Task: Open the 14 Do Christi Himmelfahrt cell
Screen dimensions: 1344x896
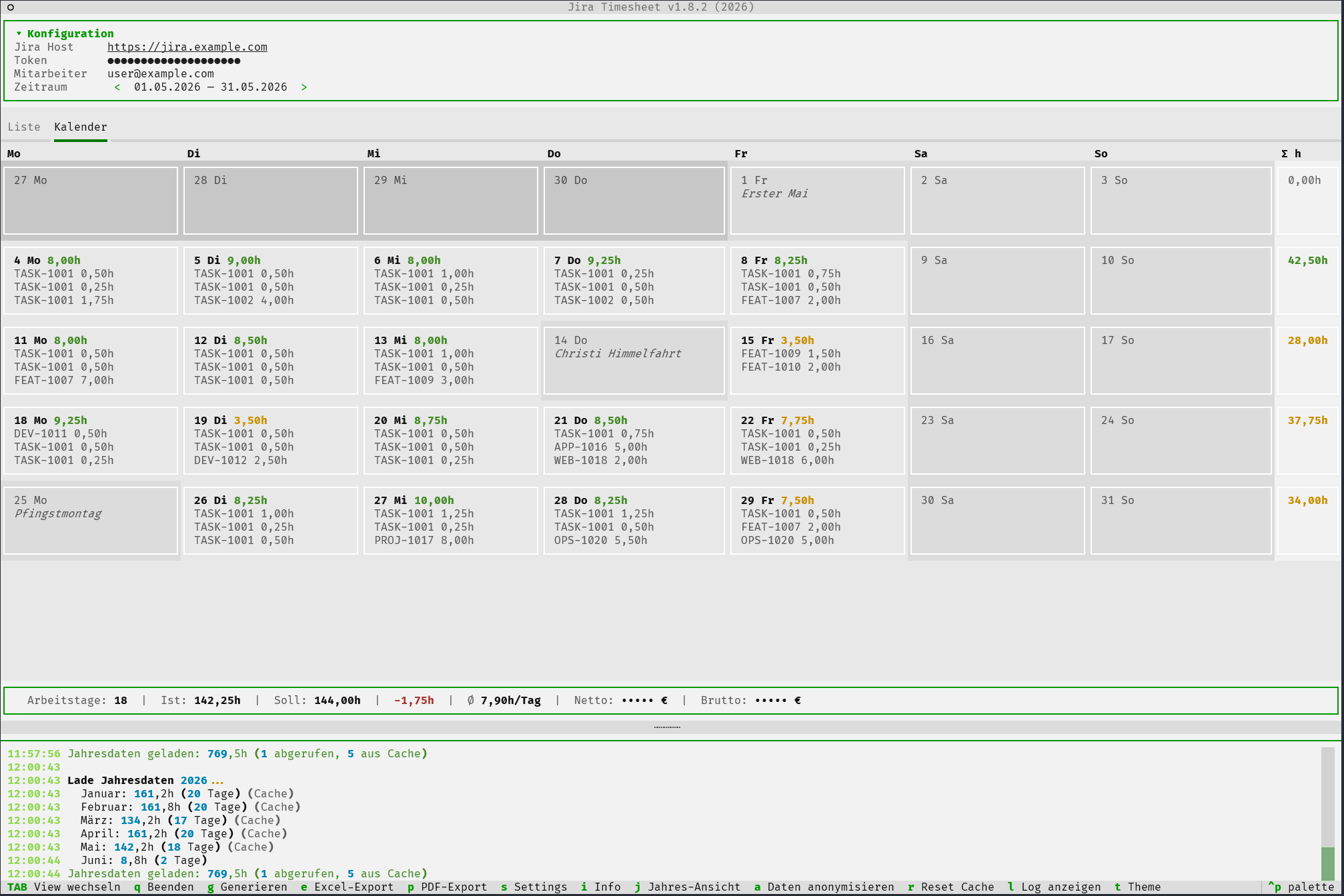Action: pyautogui.click(x=634, y=361)
